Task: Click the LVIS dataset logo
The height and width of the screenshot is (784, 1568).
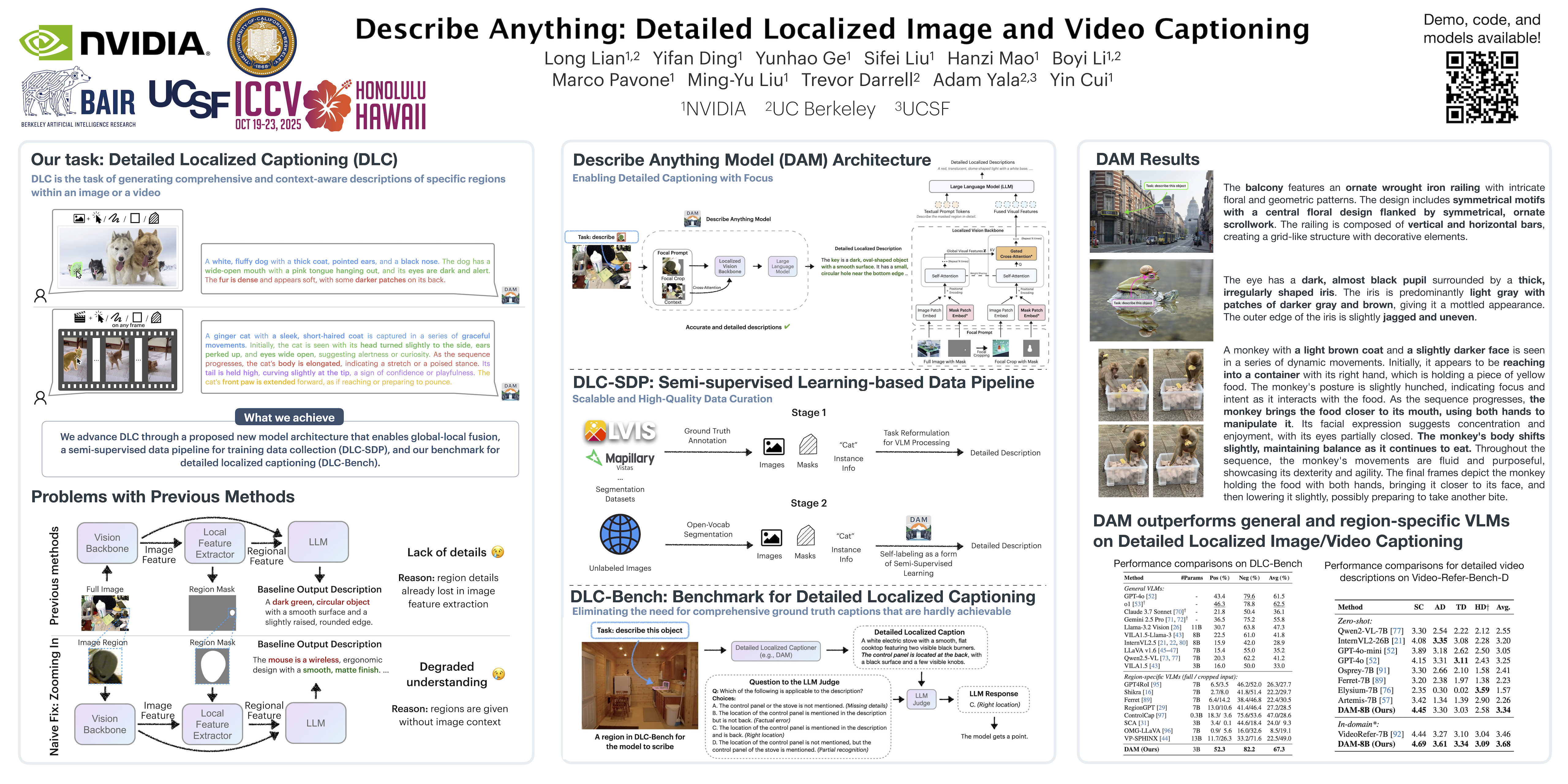Action: point(620,431)
